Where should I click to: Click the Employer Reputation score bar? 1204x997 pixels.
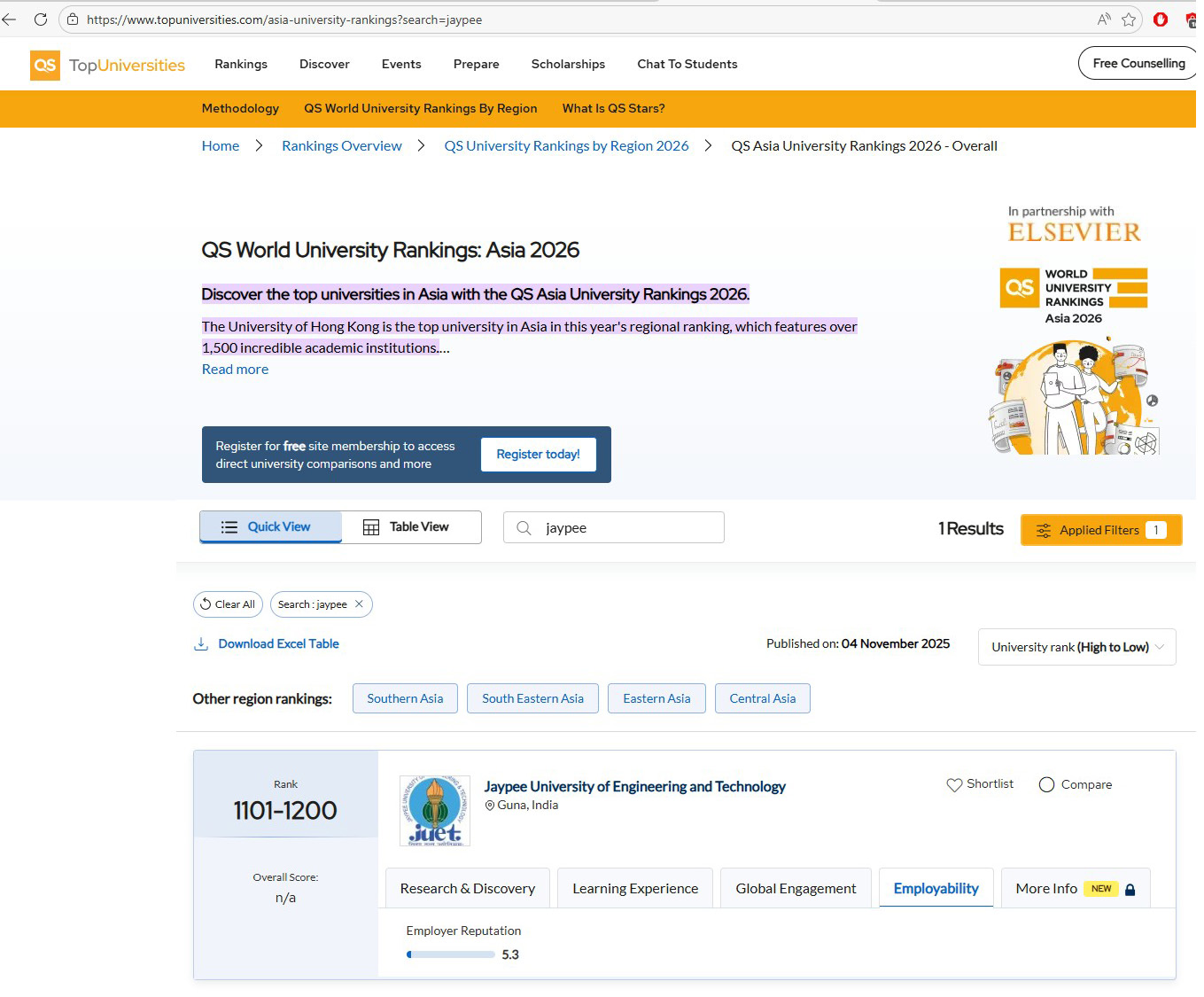[450, 955]
